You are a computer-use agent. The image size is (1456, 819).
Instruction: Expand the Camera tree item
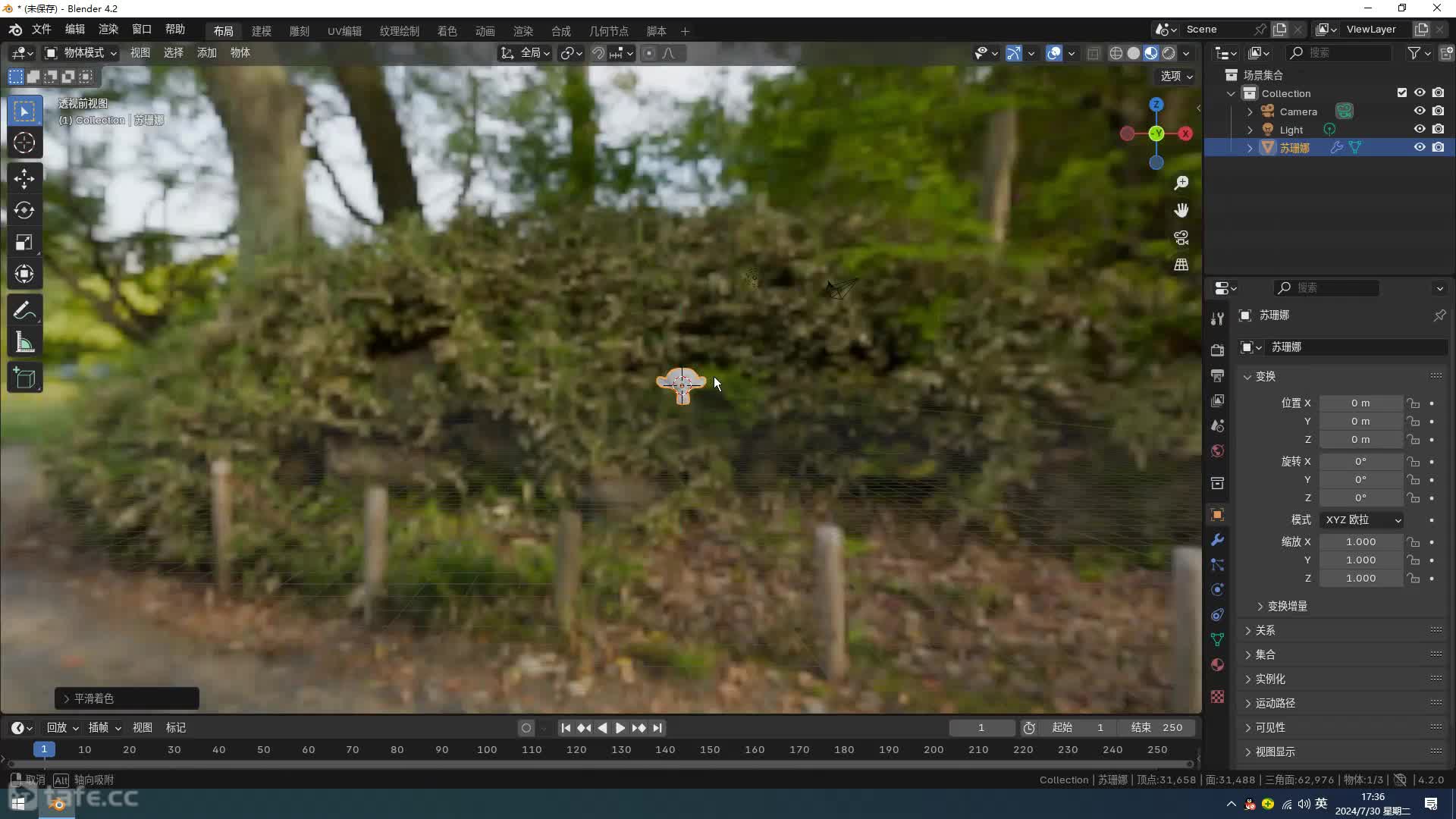(x=1250, y=111)
